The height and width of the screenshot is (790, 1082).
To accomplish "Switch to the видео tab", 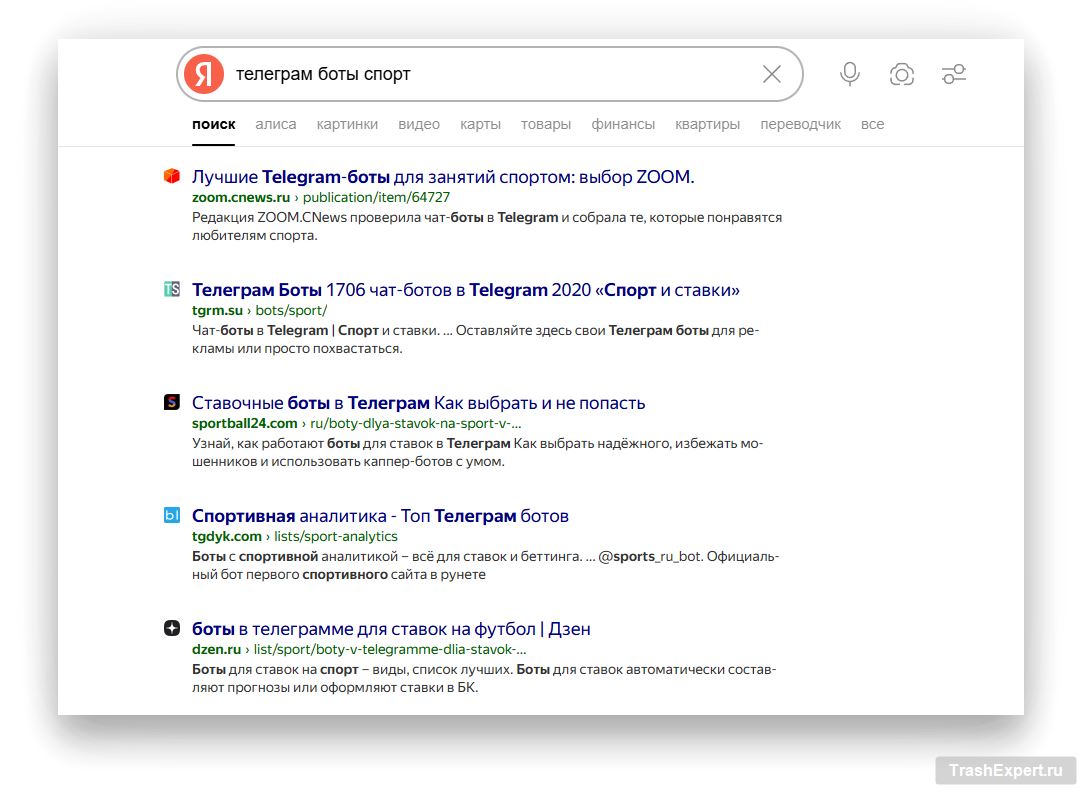I will tap(419, 124).
